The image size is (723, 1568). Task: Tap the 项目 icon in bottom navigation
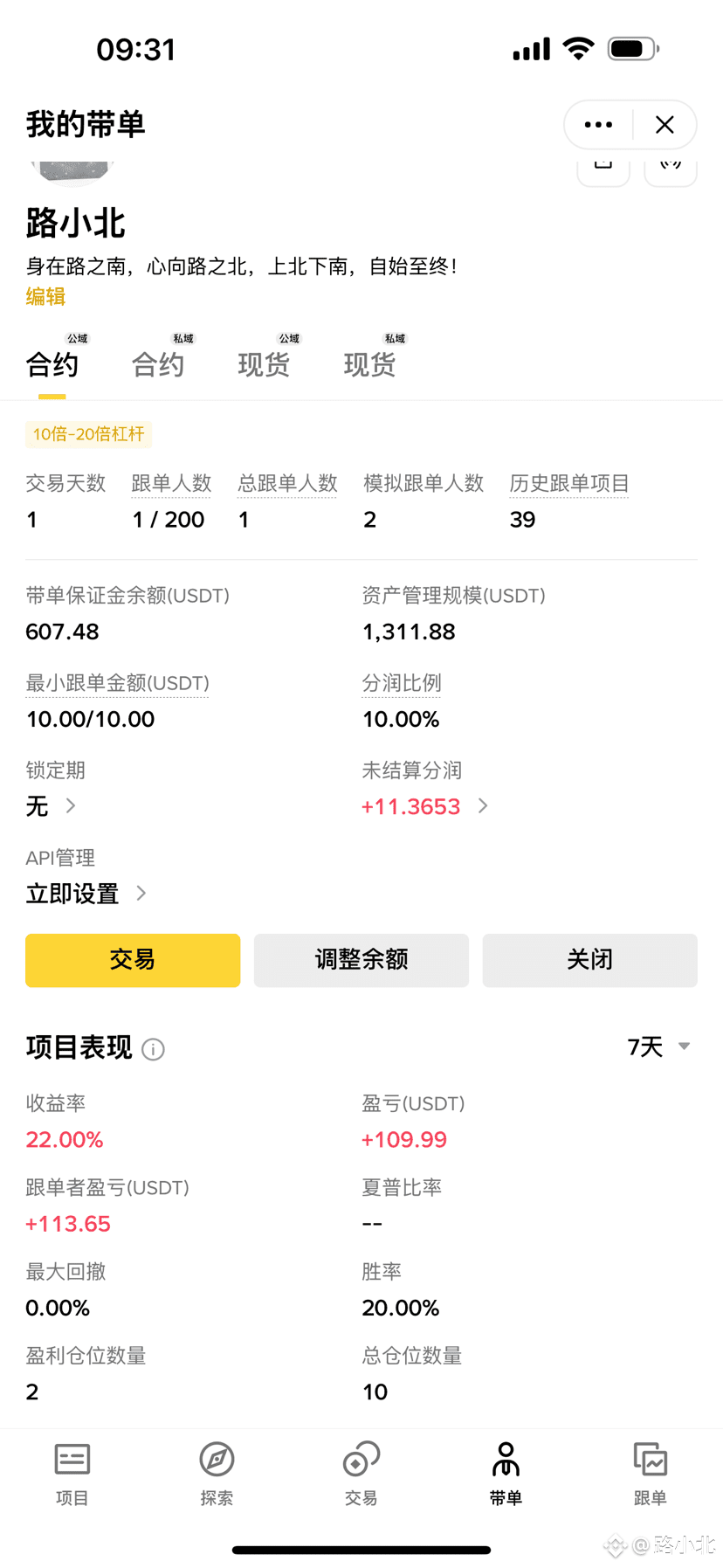[72, 1460]
